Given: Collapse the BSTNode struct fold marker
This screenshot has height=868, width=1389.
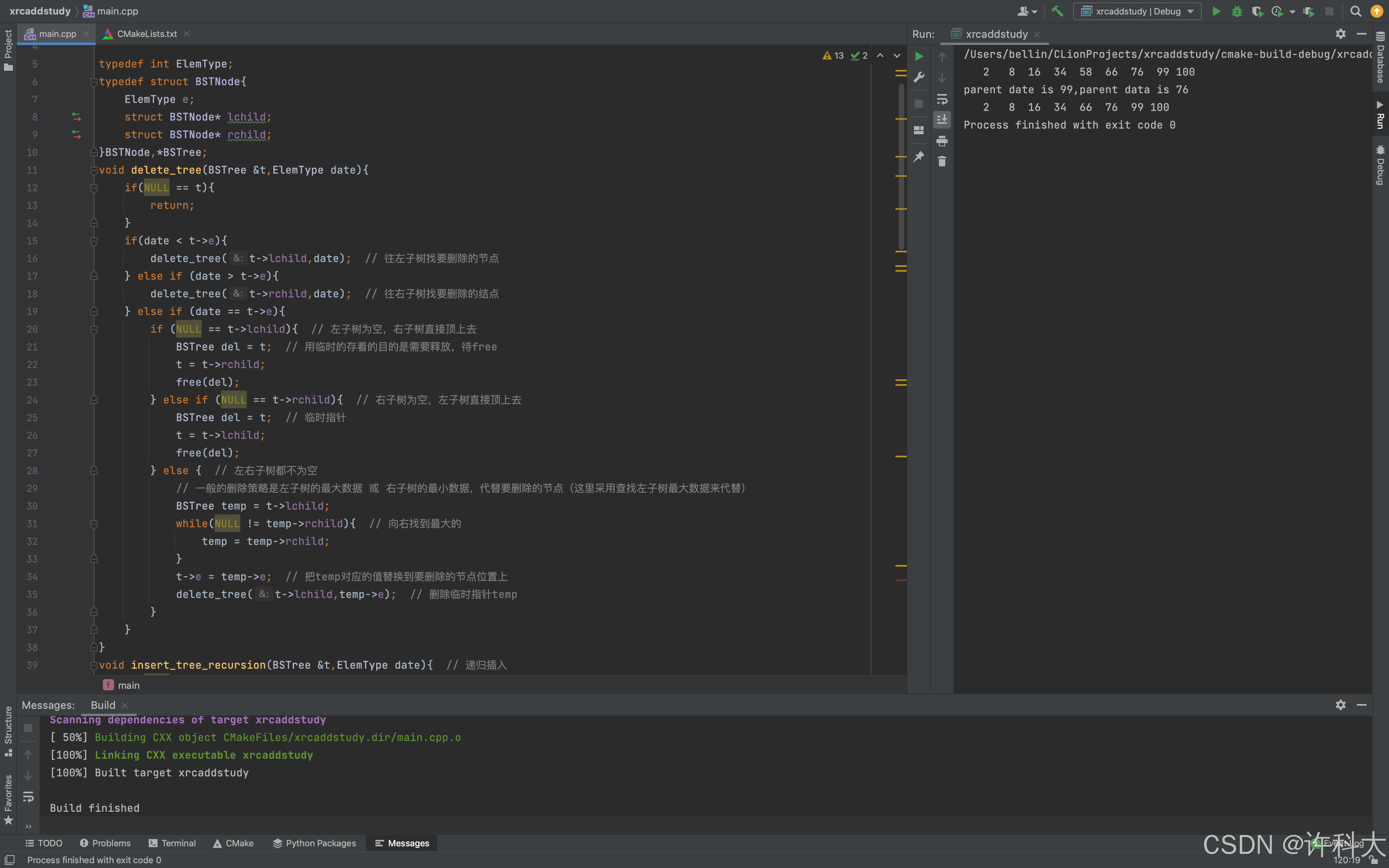Looking at the screenshot, I should [94, 82].
